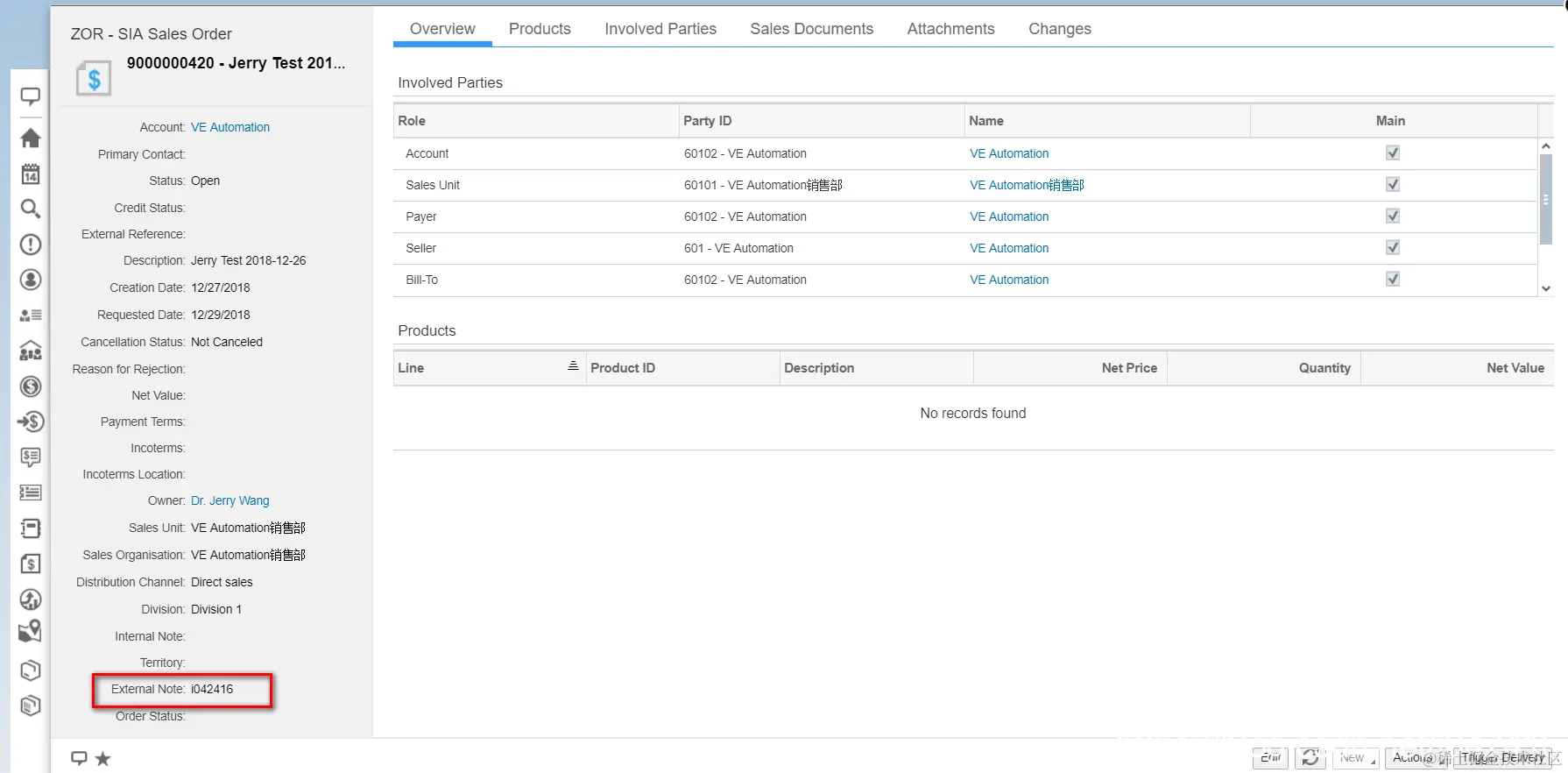
Task: Click the Description column header in Products
Action: (876, 368)
